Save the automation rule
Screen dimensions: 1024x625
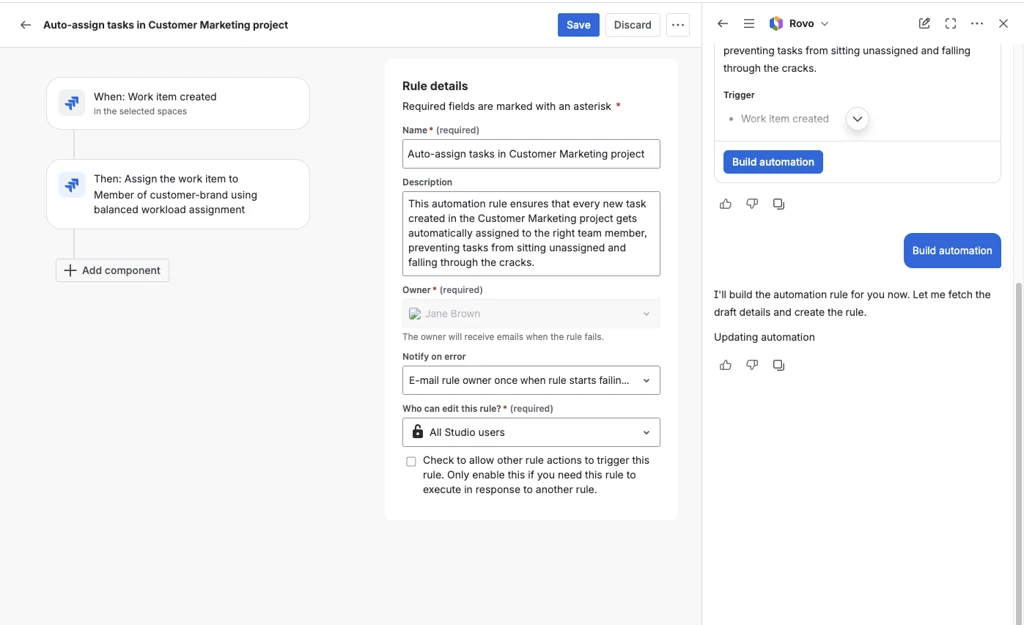click(578, 24)
